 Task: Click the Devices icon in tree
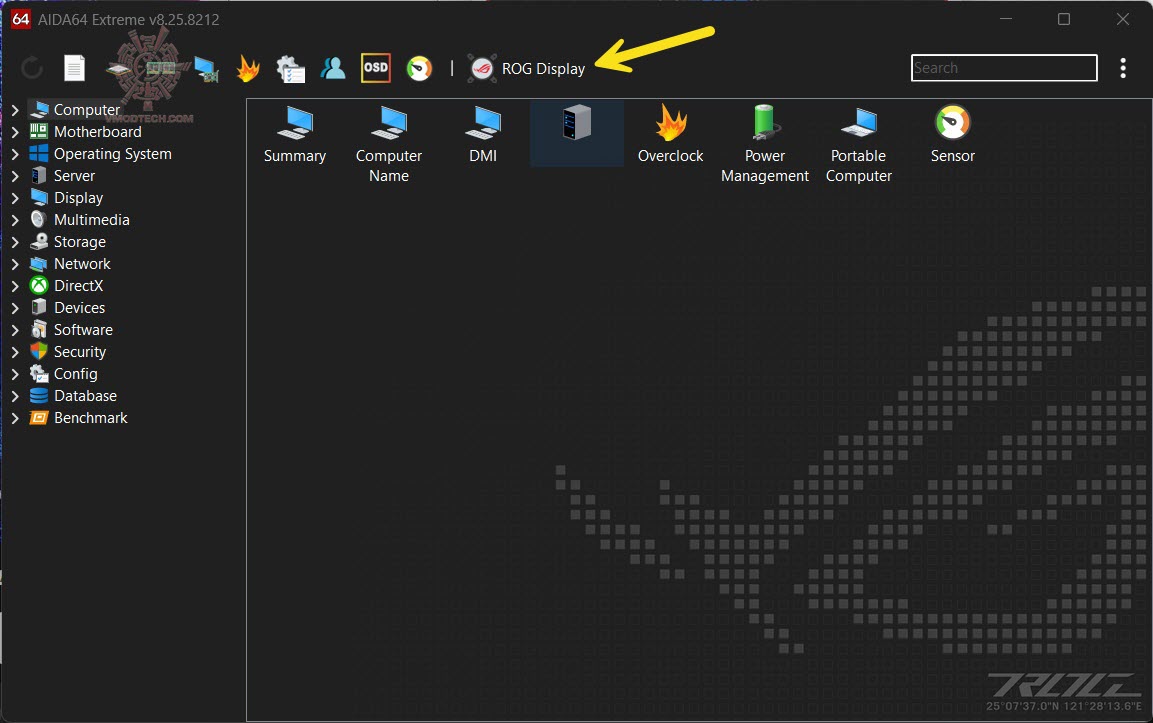point(39,307)
